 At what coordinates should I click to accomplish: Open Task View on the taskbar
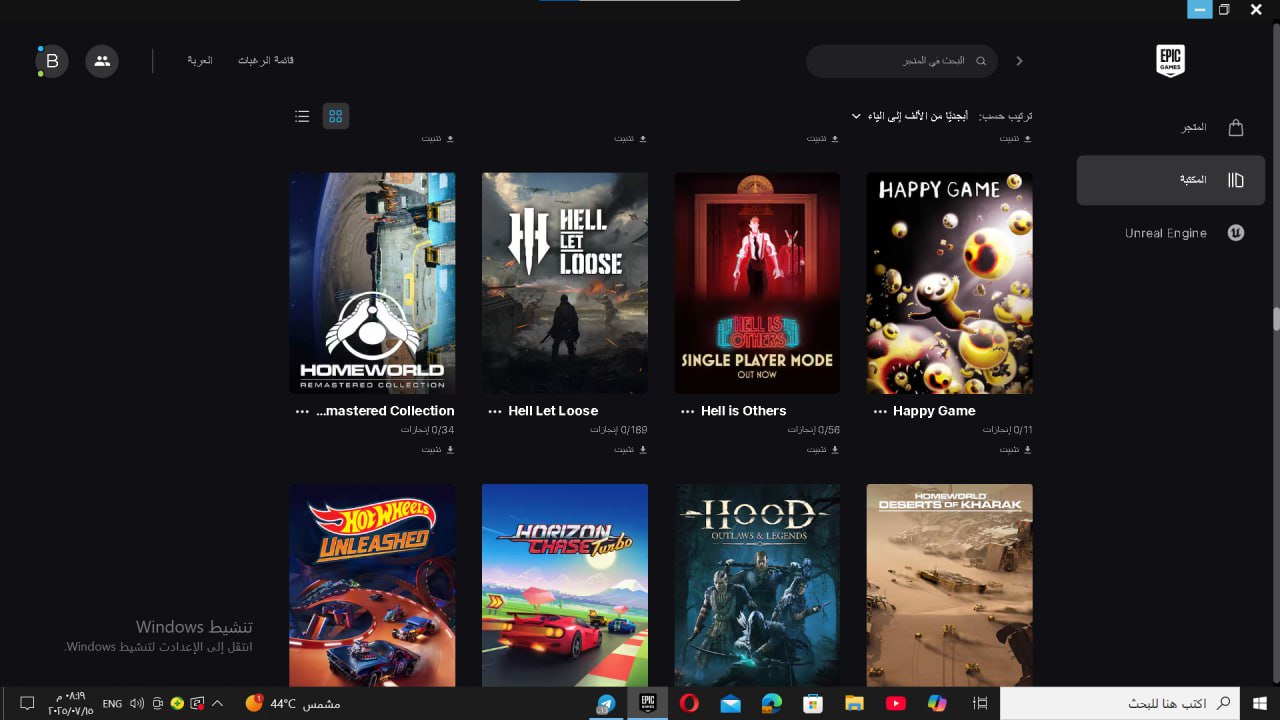click(x=980, y=703)
